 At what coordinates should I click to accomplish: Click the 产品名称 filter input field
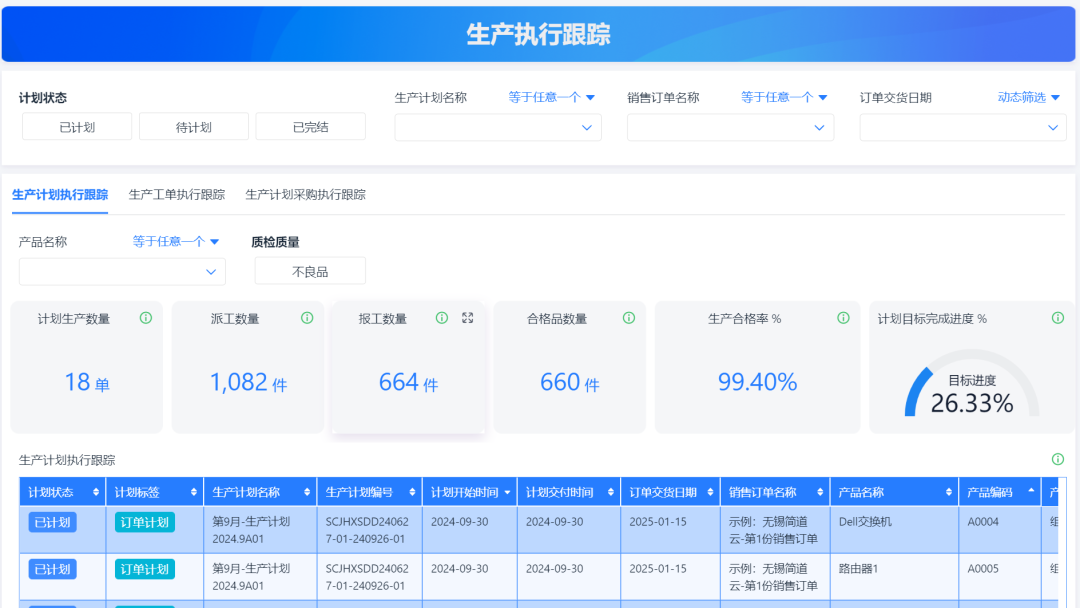(122, 272)
